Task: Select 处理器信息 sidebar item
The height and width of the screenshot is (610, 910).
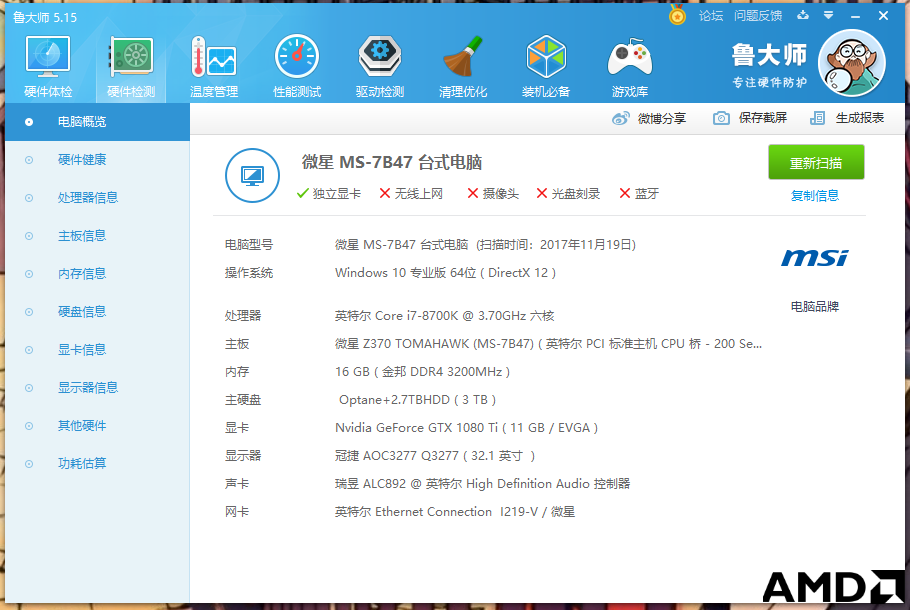Action: coord(98,198)
